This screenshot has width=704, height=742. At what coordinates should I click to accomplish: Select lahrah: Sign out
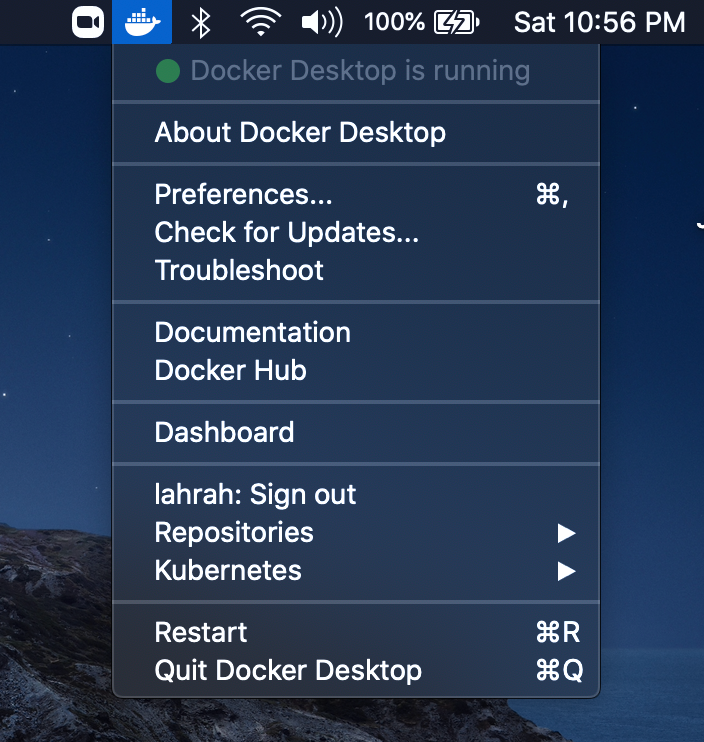click(356, 495)
